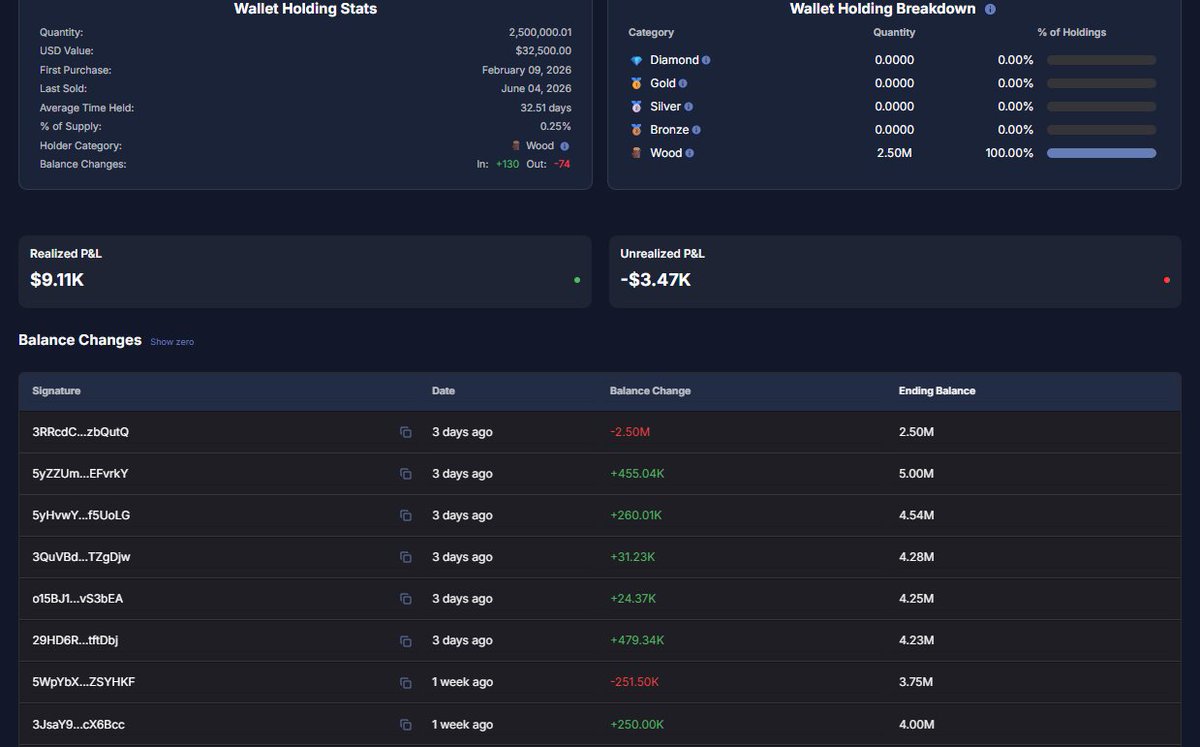This screenshot has width=1200, height=747.
Task: Open transaction 3QuVBd...TZgDjw
Action: pos(81,557)
